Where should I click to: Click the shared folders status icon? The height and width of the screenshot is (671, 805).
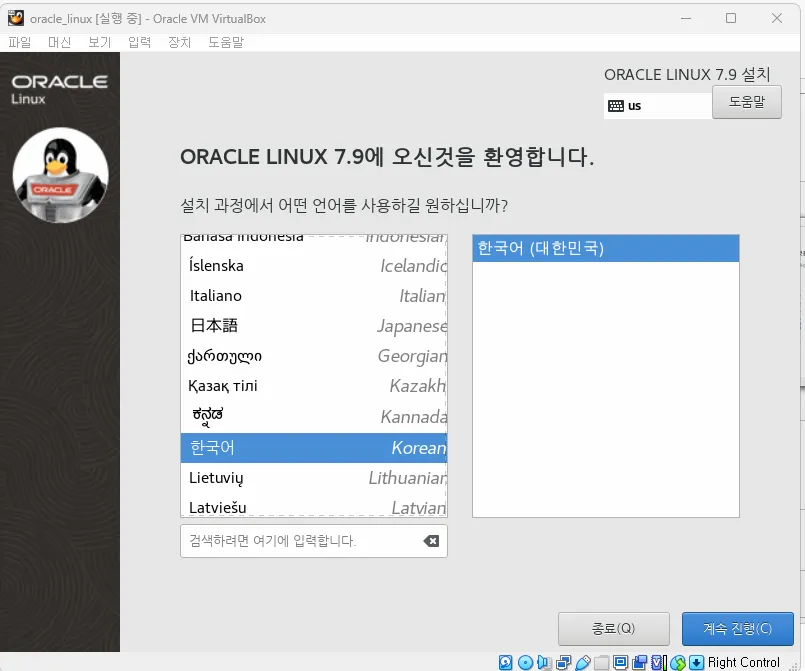(x=601, y=662)
